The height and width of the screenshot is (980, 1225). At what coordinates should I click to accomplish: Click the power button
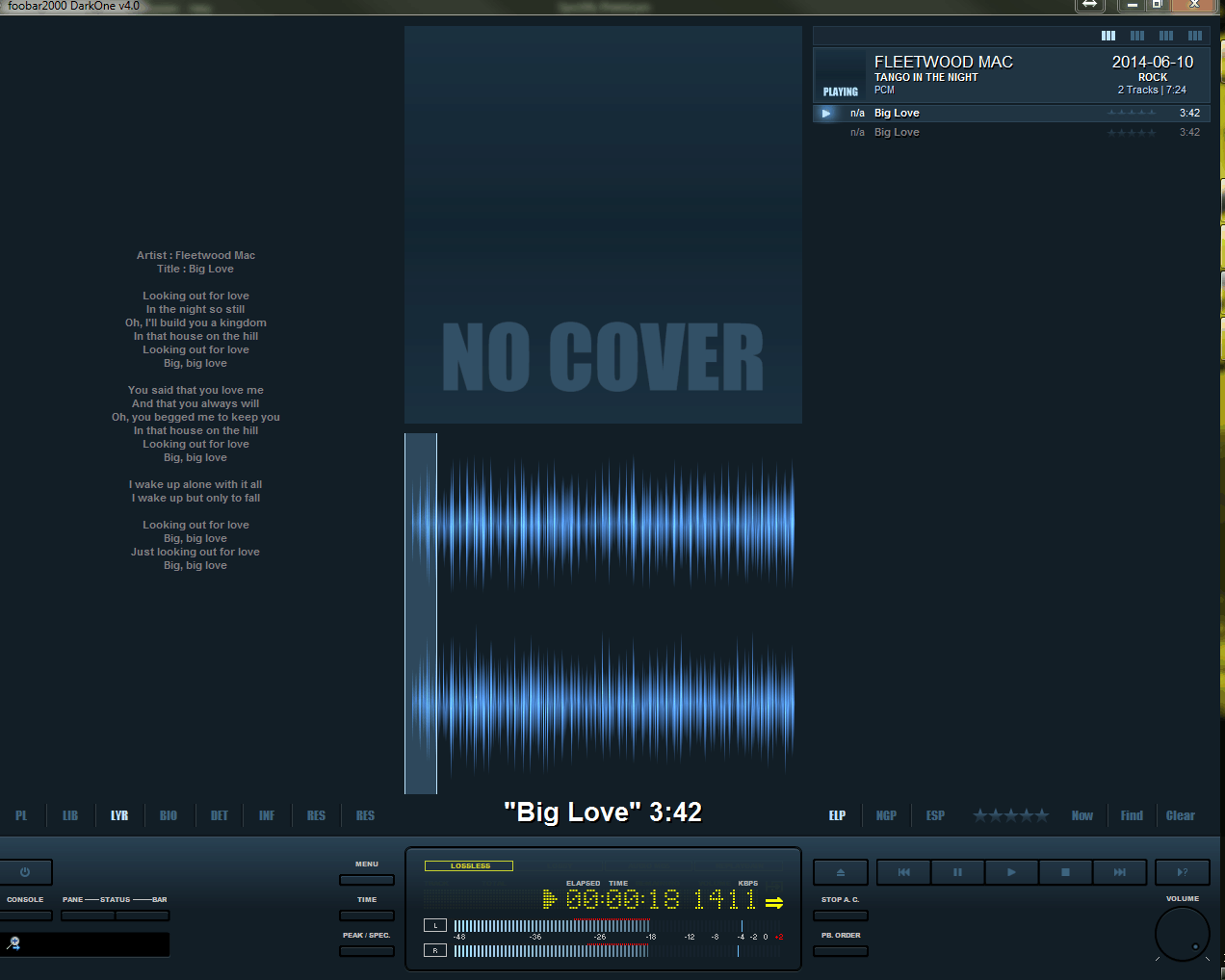tap(25, 872)
